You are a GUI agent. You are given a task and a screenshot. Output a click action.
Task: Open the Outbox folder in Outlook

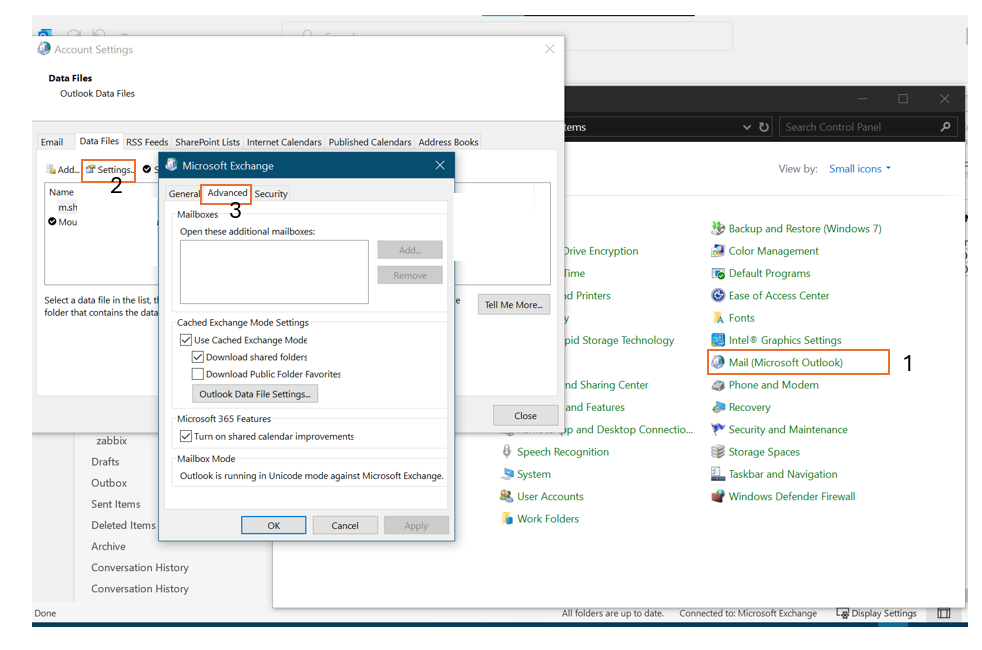pos(109,483)
